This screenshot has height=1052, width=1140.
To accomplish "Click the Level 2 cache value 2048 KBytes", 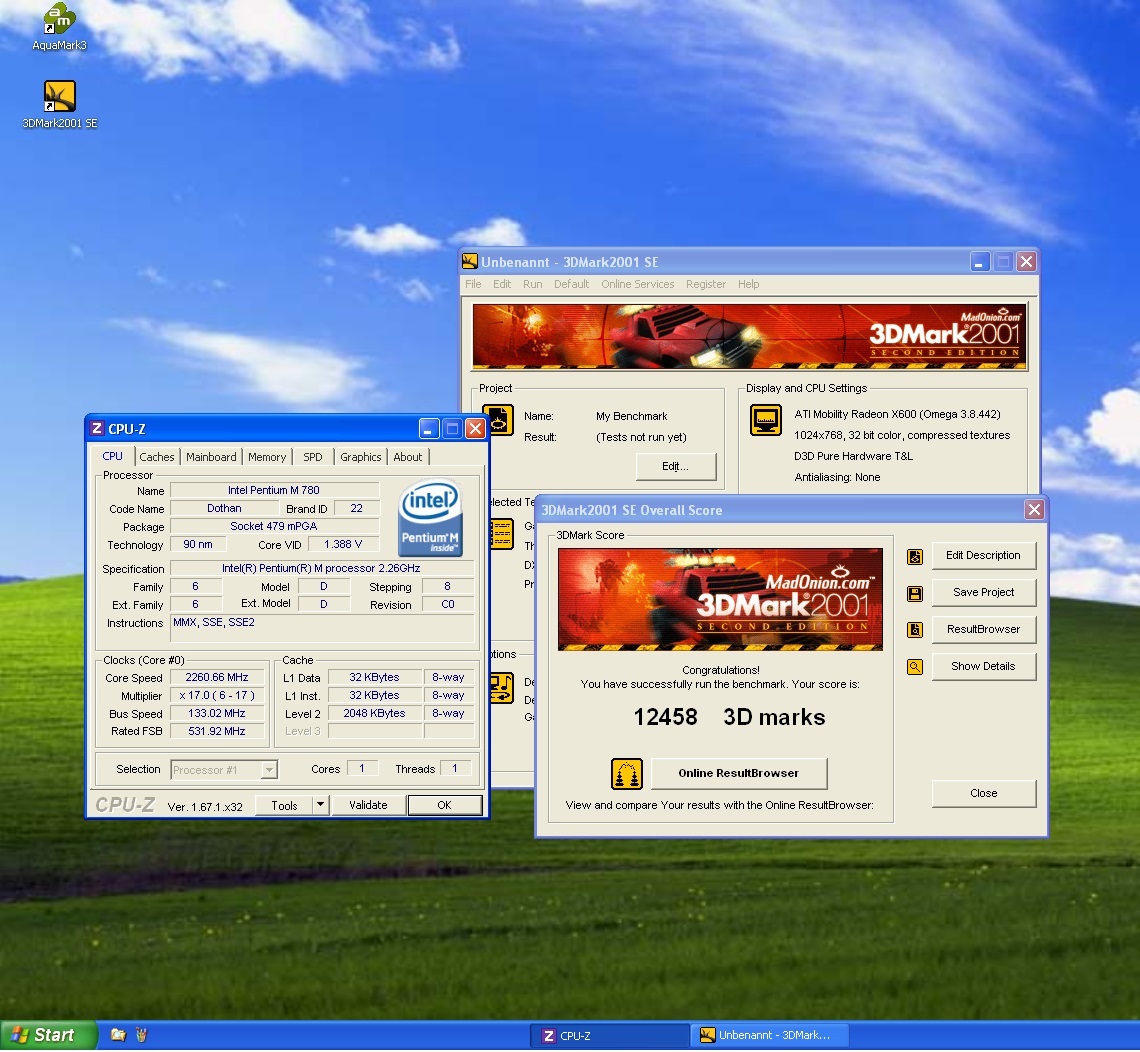I will click(374, 714).
